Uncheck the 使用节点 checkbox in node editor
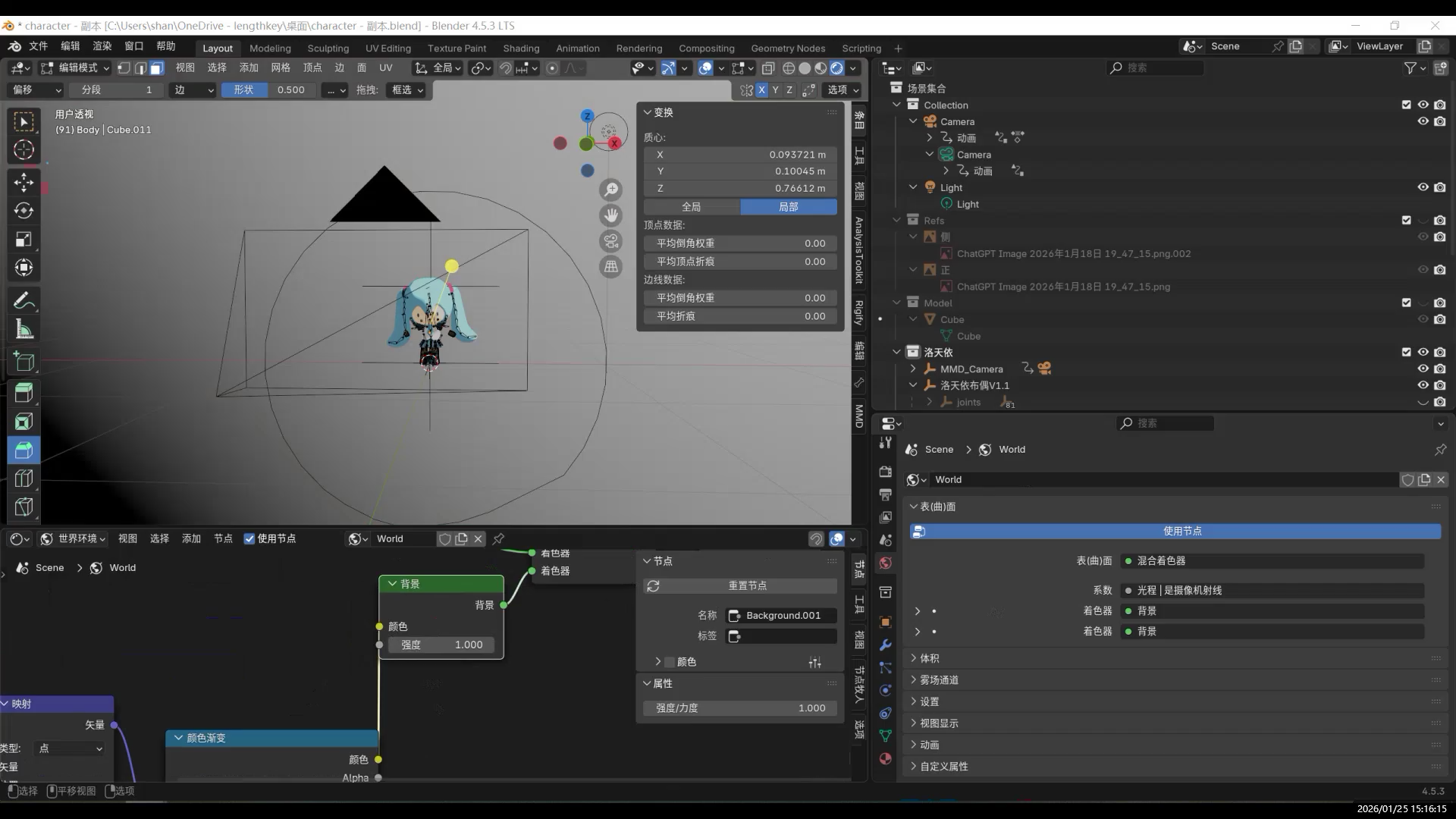The image size is (1456, 819). tap(249, 538)
